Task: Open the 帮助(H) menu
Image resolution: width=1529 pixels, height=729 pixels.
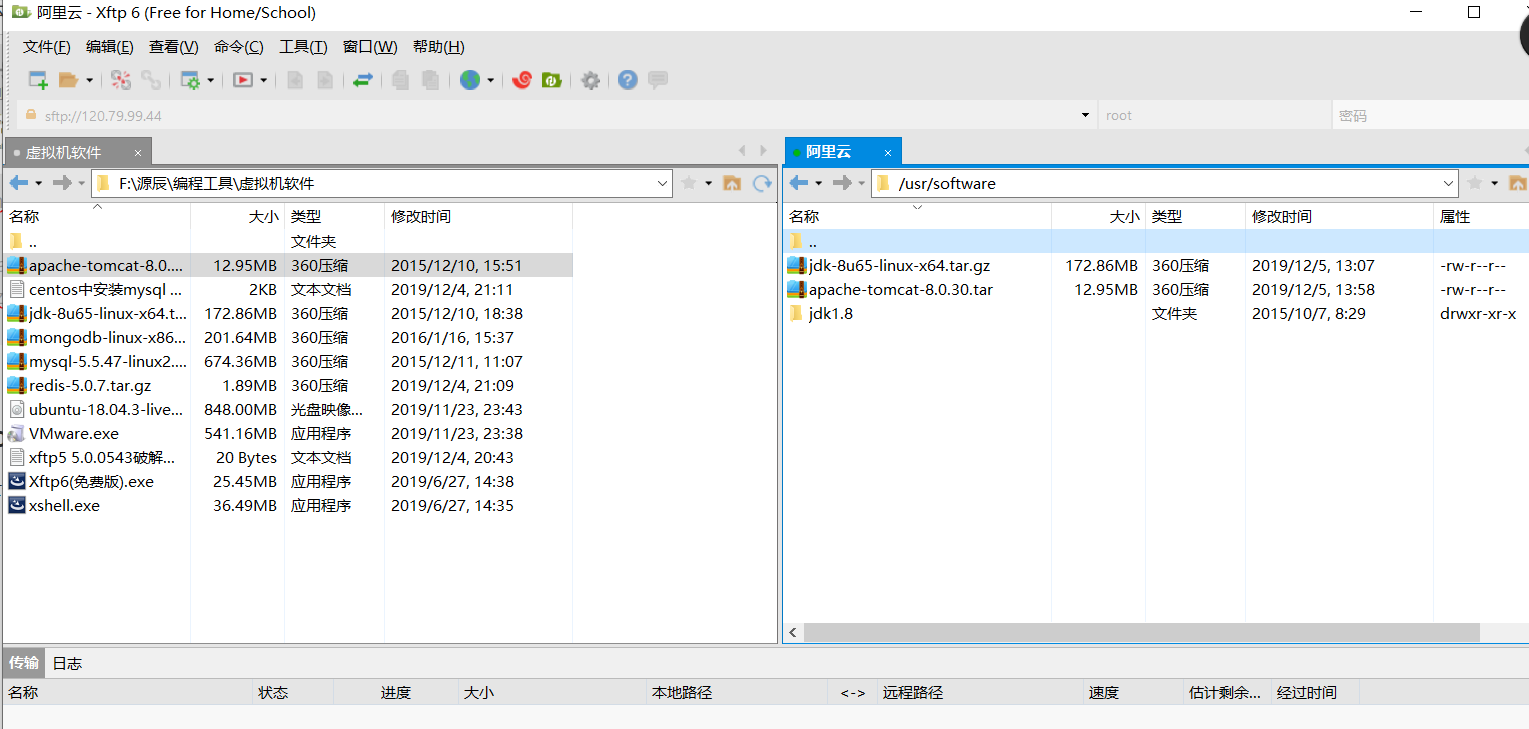Action: click(x=439, y=47)
